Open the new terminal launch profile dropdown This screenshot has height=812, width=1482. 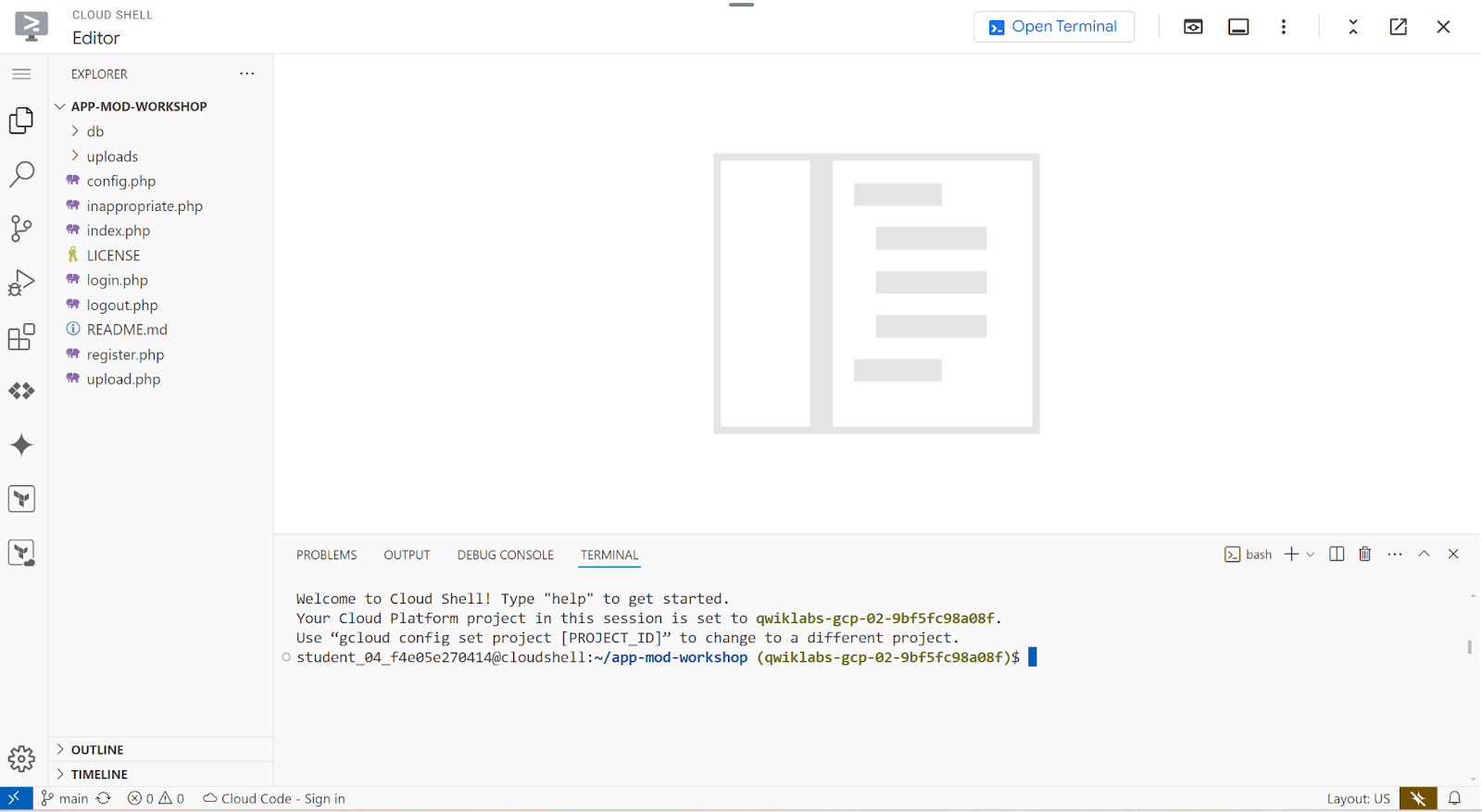[1310, 555]
